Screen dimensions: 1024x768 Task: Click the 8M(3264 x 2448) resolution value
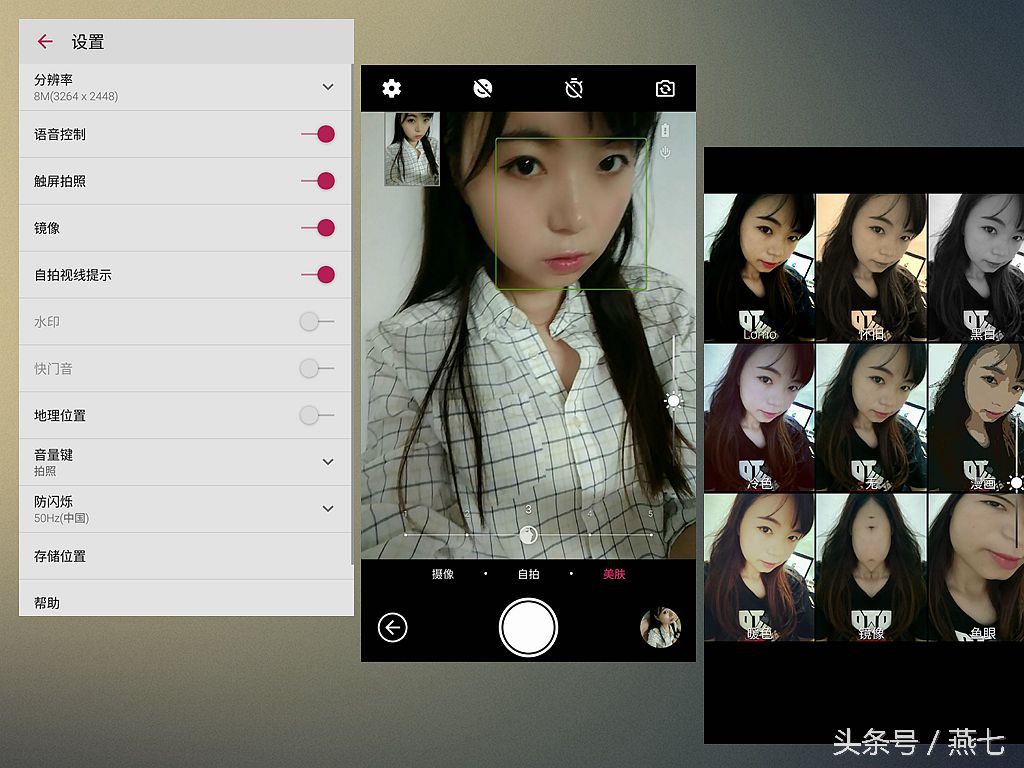tap(76, 97)
